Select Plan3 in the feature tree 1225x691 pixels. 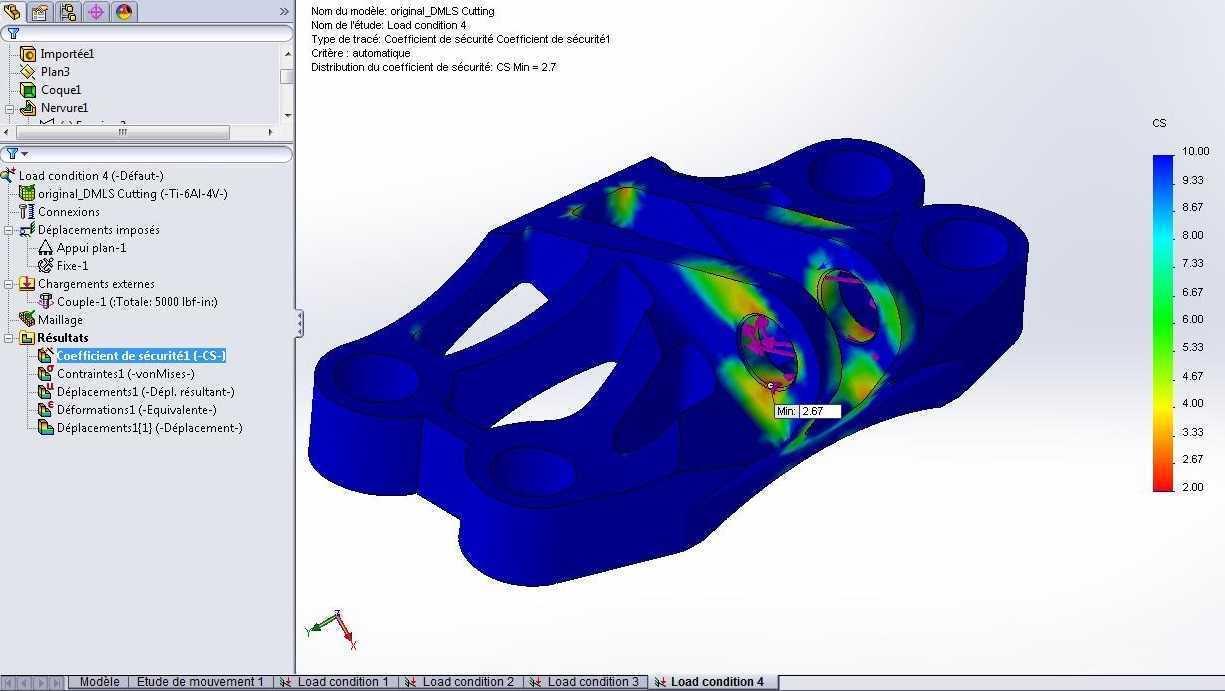55,72
